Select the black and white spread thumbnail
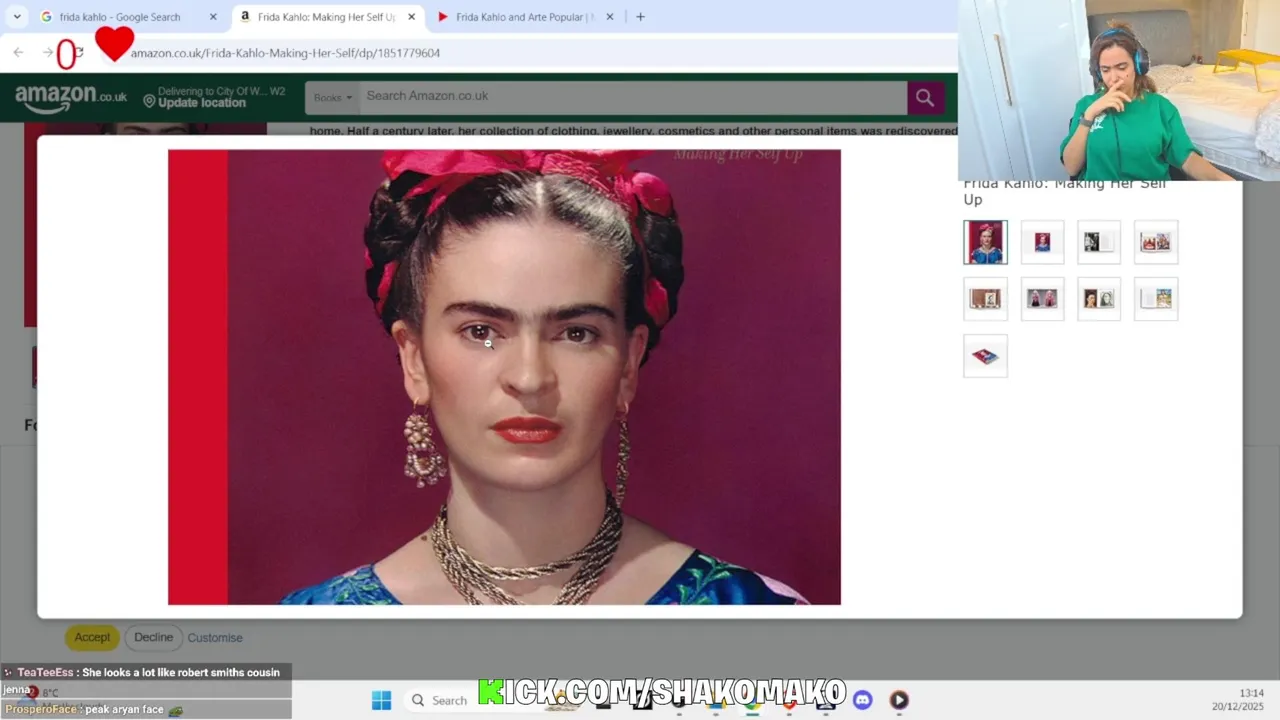1280x720 pixels. (x=1099, y=242)
